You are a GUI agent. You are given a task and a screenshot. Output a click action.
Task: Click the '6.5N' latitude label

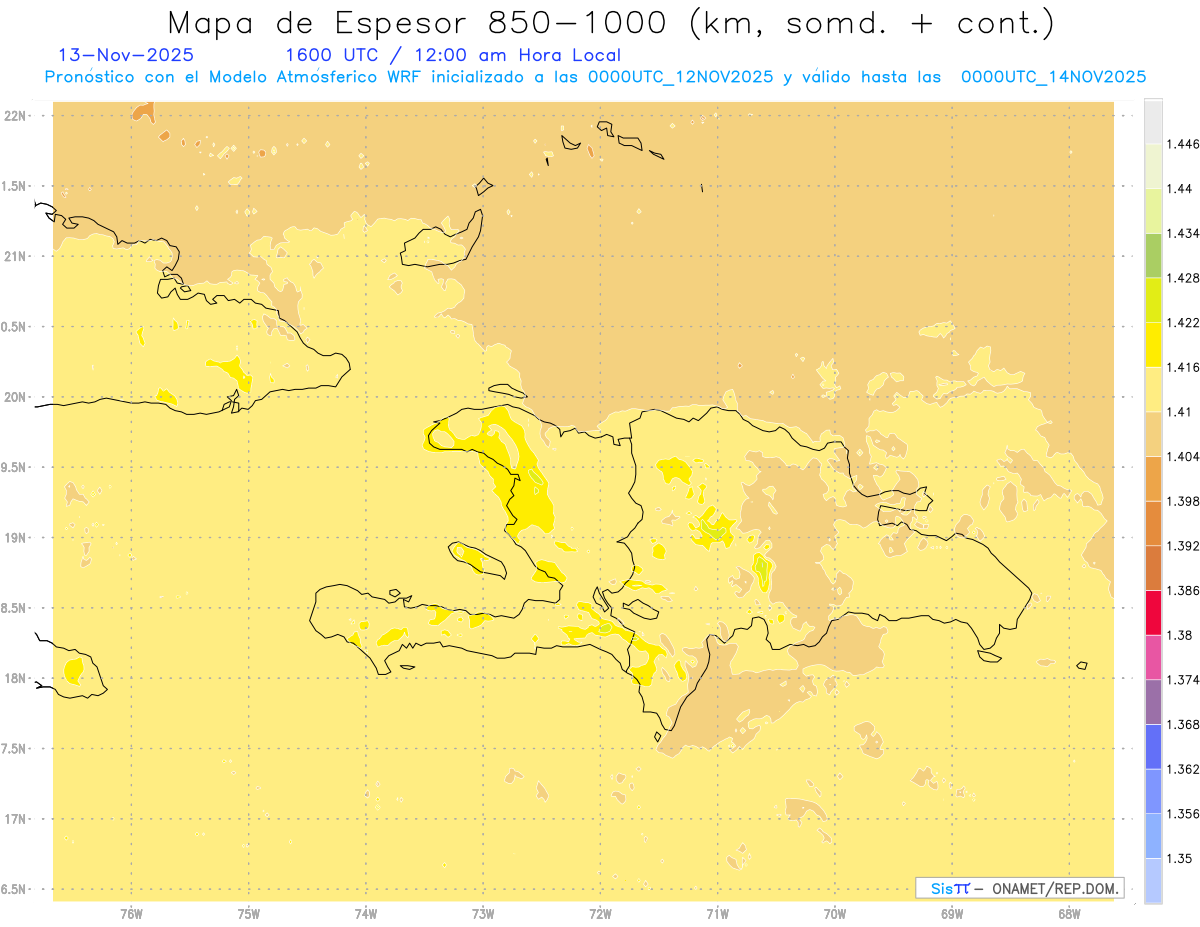[15, 889]
